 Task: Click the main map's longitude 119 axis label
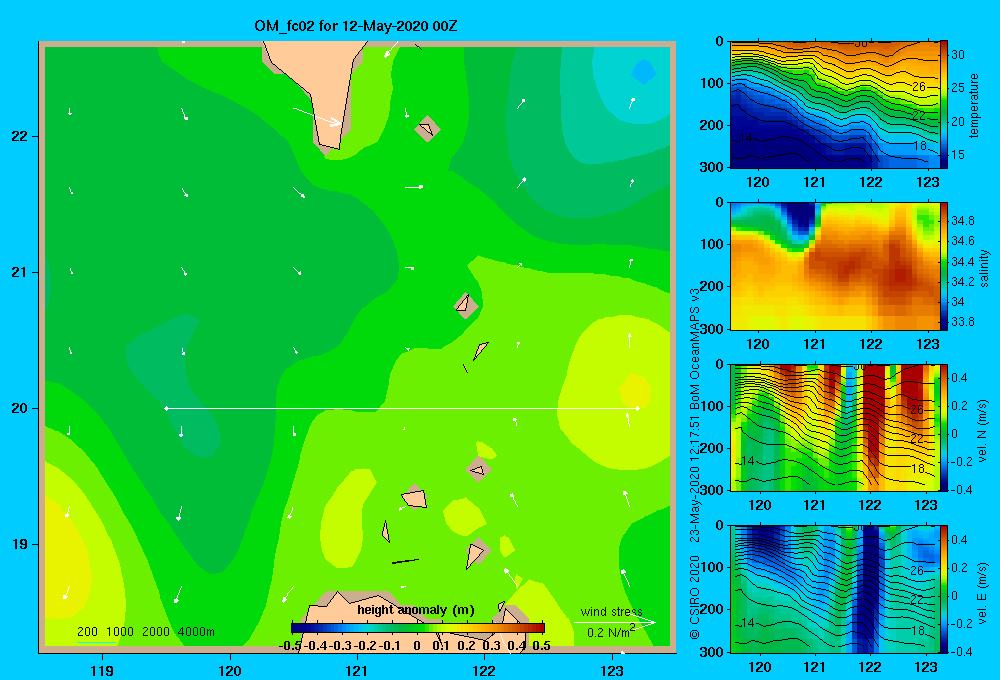click(x=102, y=670)
